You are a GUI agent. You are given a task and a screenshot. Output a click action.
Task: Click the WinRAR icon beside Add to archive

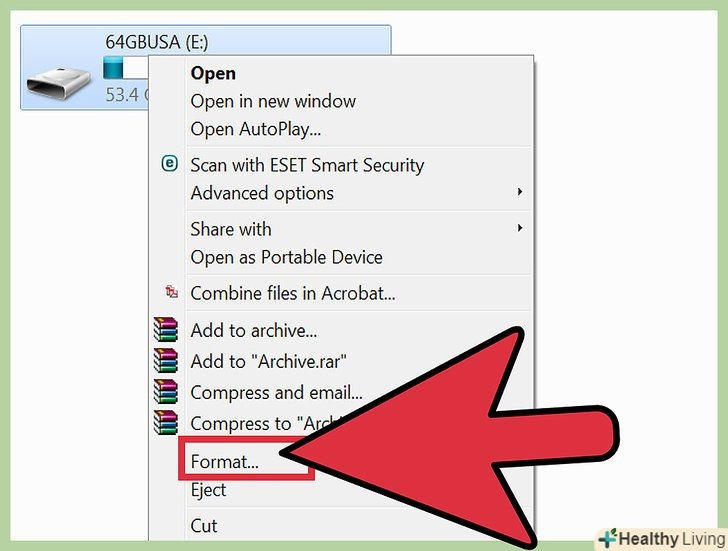pos(166,329)
